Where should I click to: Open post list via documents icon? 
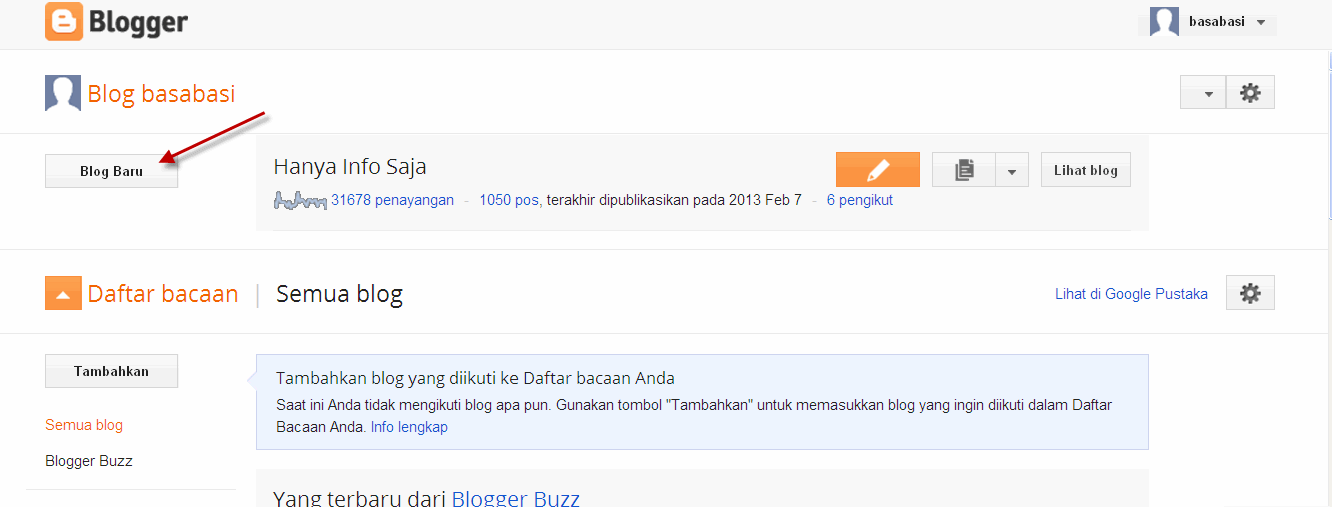[x=964, y=170]
